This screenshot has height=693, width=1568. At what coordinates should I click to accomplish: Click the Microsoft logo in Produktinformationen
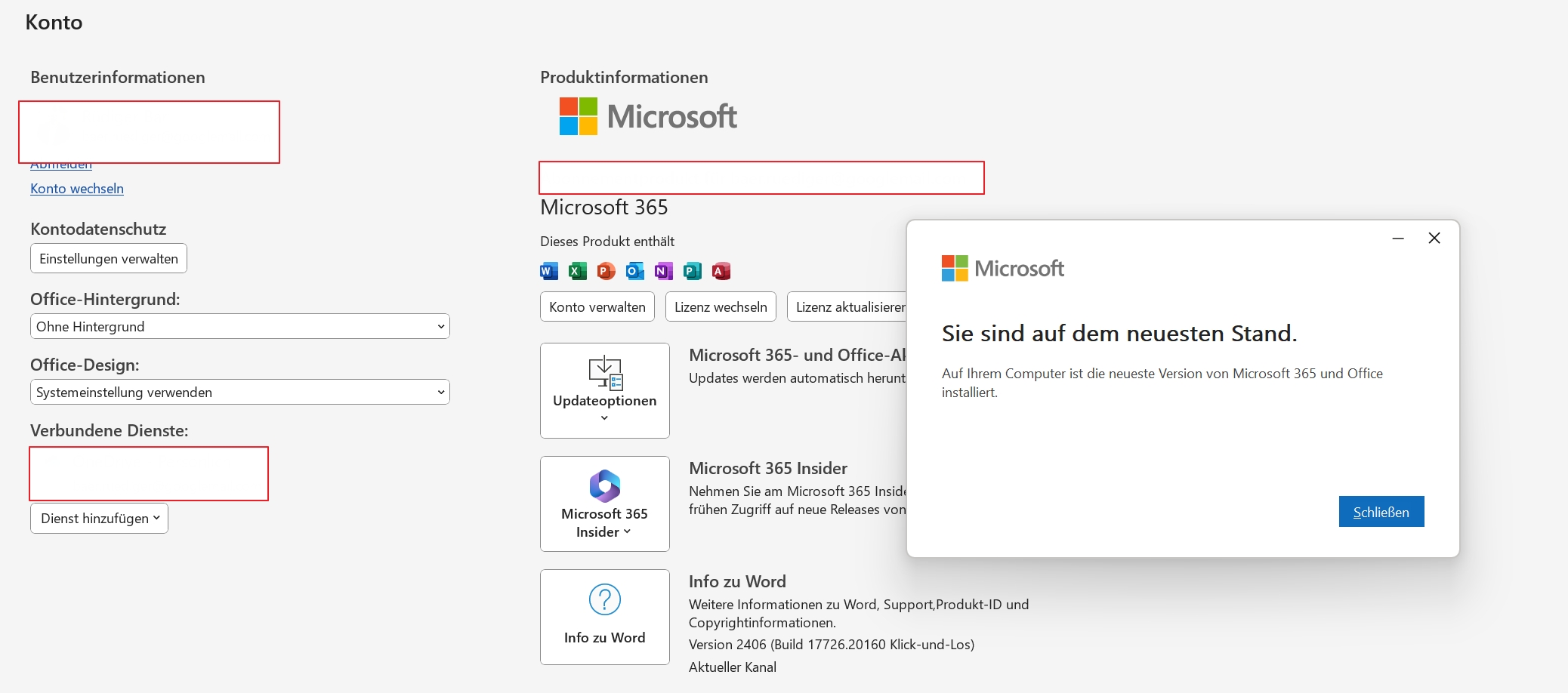point(648,116)
